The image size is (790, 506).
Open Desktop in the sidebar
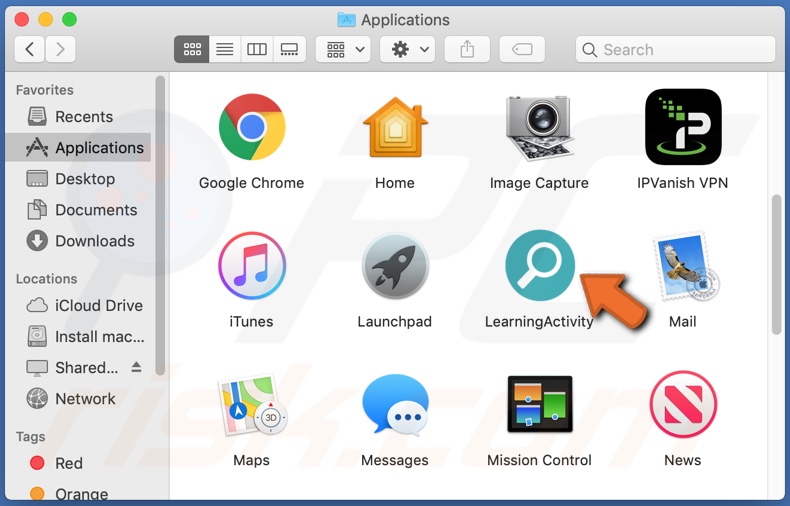78,178
